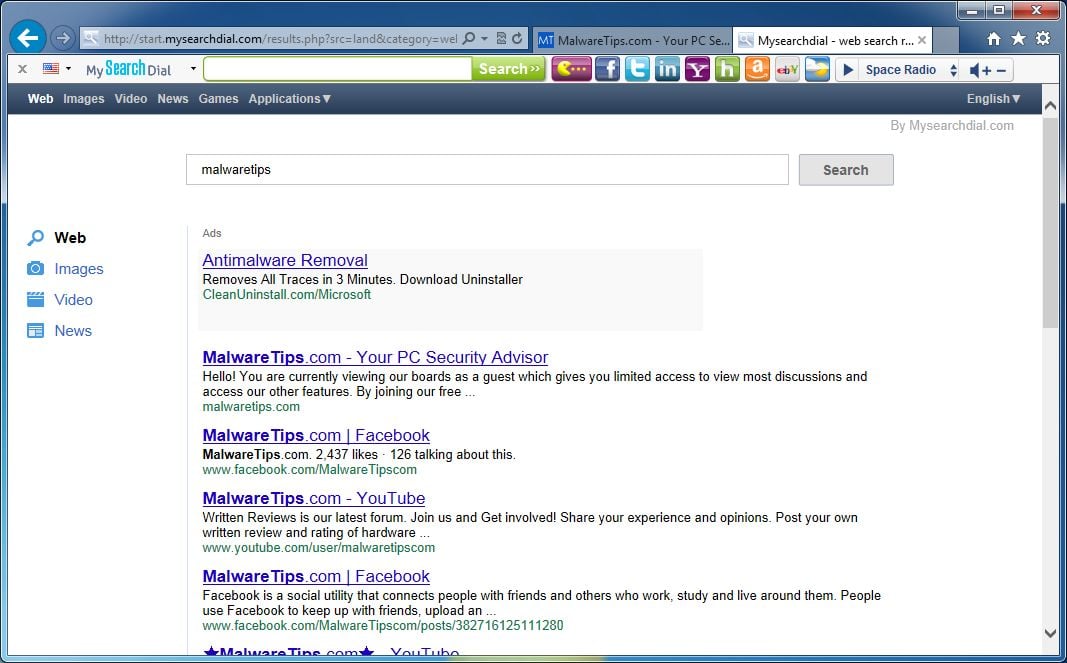1067x663 pixels.
Task: Select Images in the top navigation bar
Action: pos(84,99)
